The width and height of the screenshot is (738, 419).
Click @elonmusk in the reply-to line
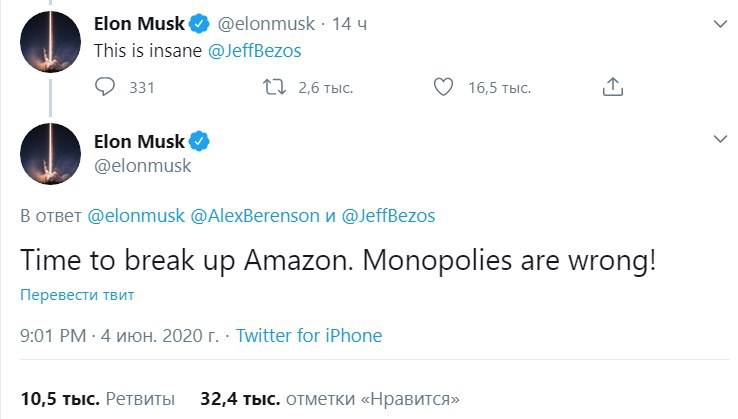tap(136, 216)
